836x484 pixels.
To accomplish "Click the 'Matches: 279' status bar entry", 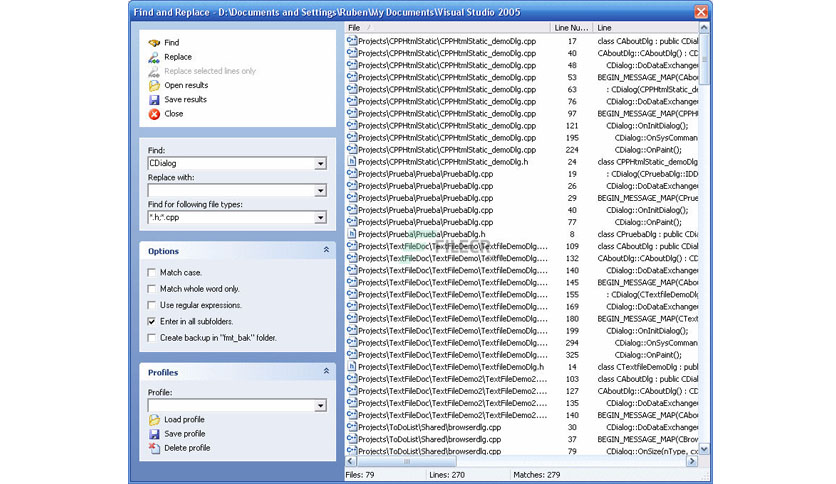I will [536, 475].
